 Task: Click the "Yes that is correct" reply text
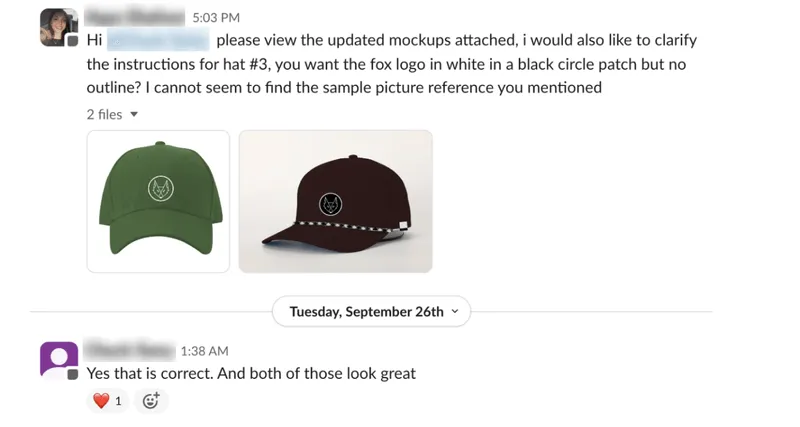(x=150, y=373)
